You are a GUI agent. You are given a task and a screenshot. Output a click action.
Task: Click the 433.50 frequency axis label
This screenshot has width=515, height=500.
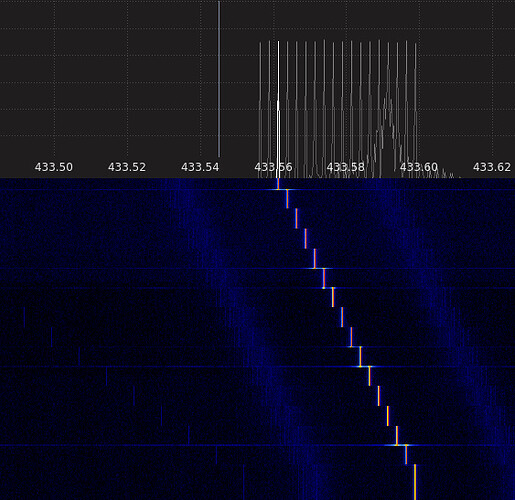pos(54,167)
